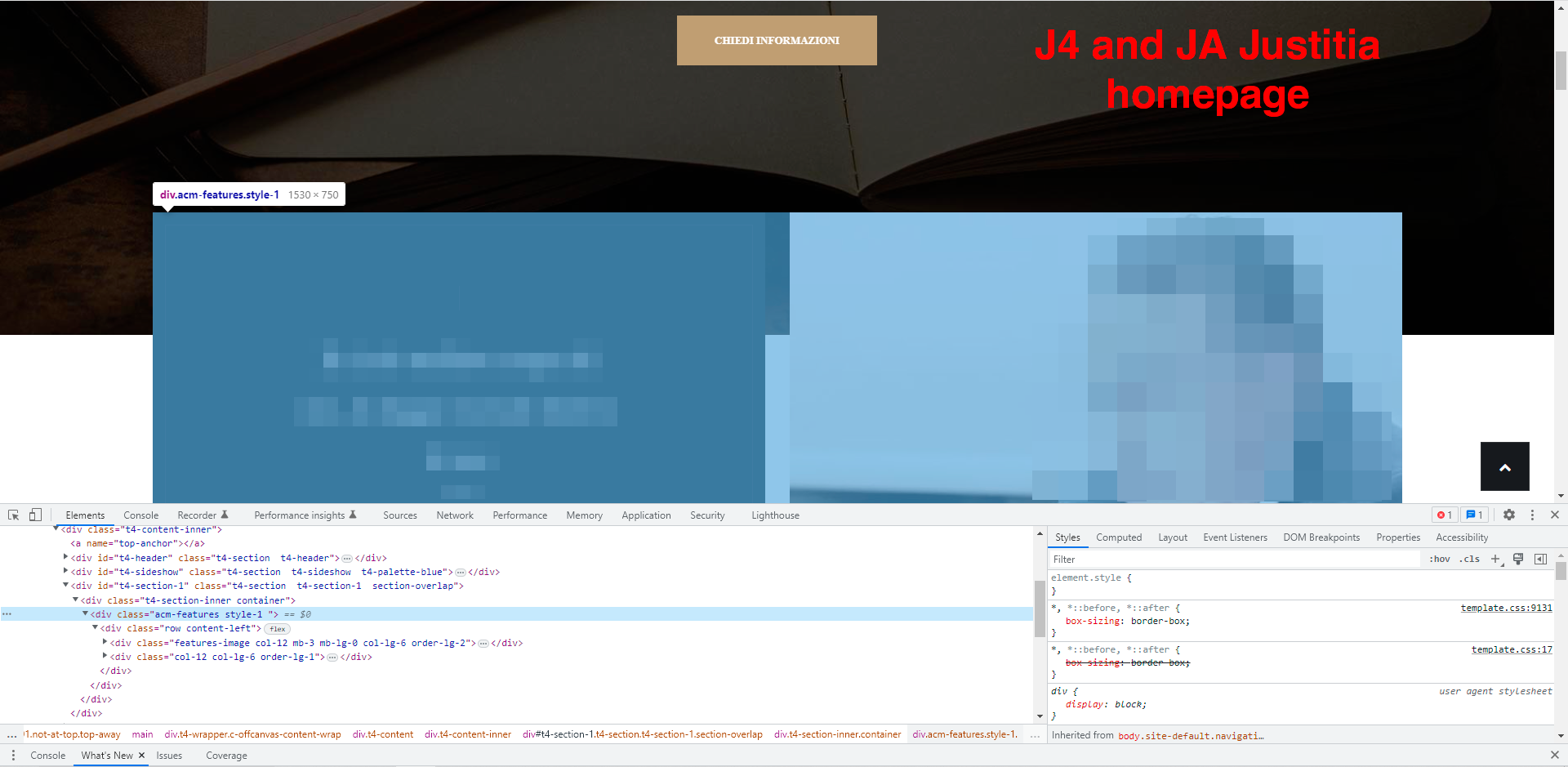This screenshot has width=1568, height=767.
Task: Click the Elements tree vertical scrollbar thumb
Action: coord(1040,608)
